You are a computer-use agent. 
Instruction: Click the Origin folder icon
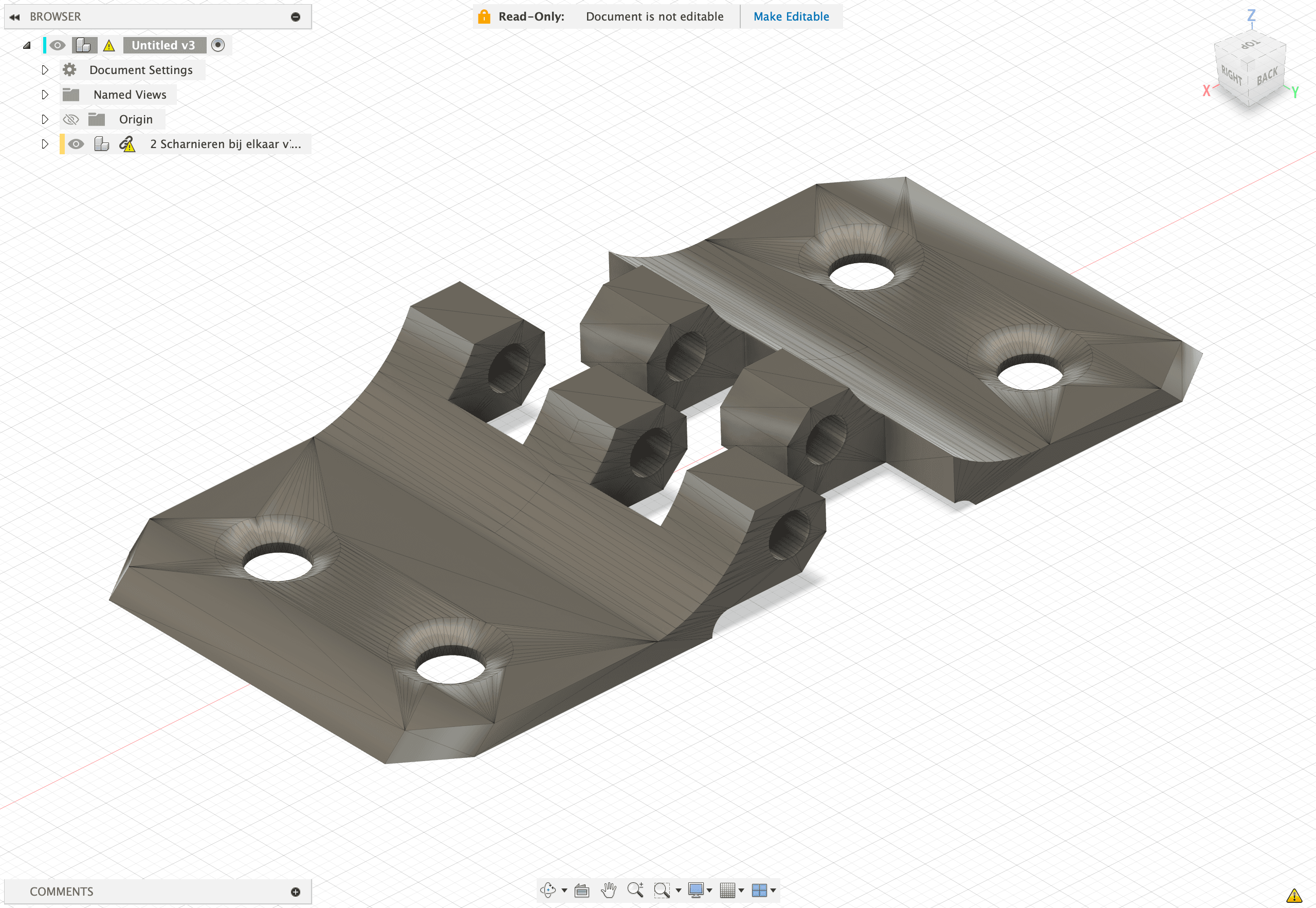(97, 119)
